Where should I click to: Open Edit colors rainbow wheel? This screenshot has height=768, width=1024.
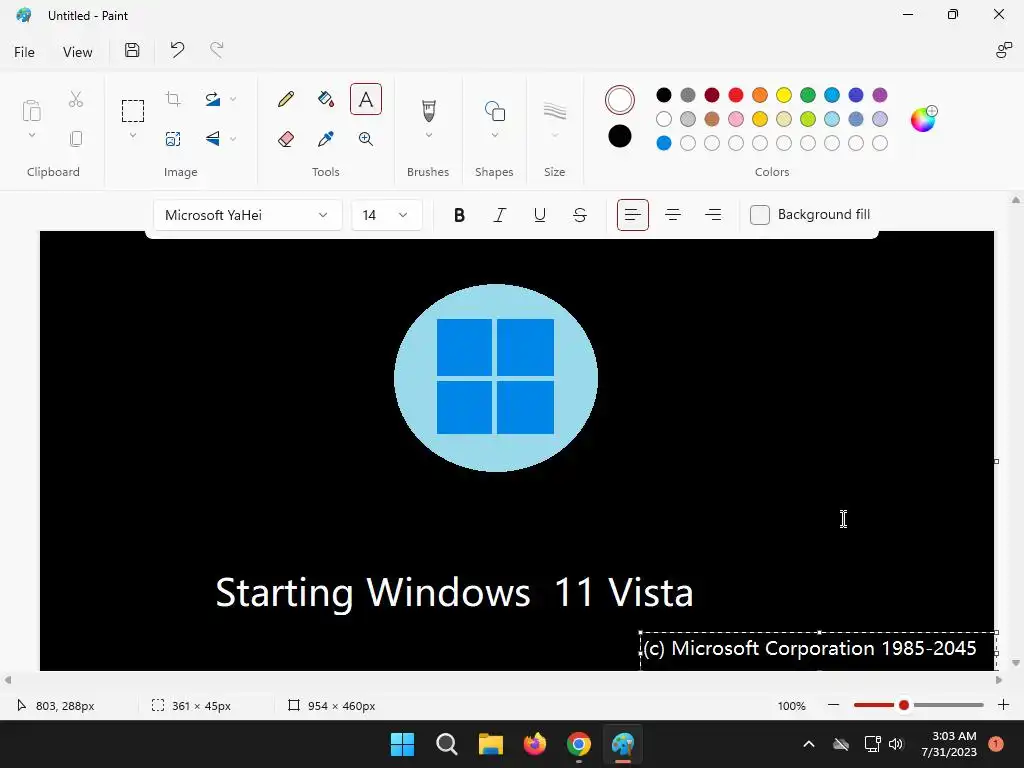(x=923, y=119)
